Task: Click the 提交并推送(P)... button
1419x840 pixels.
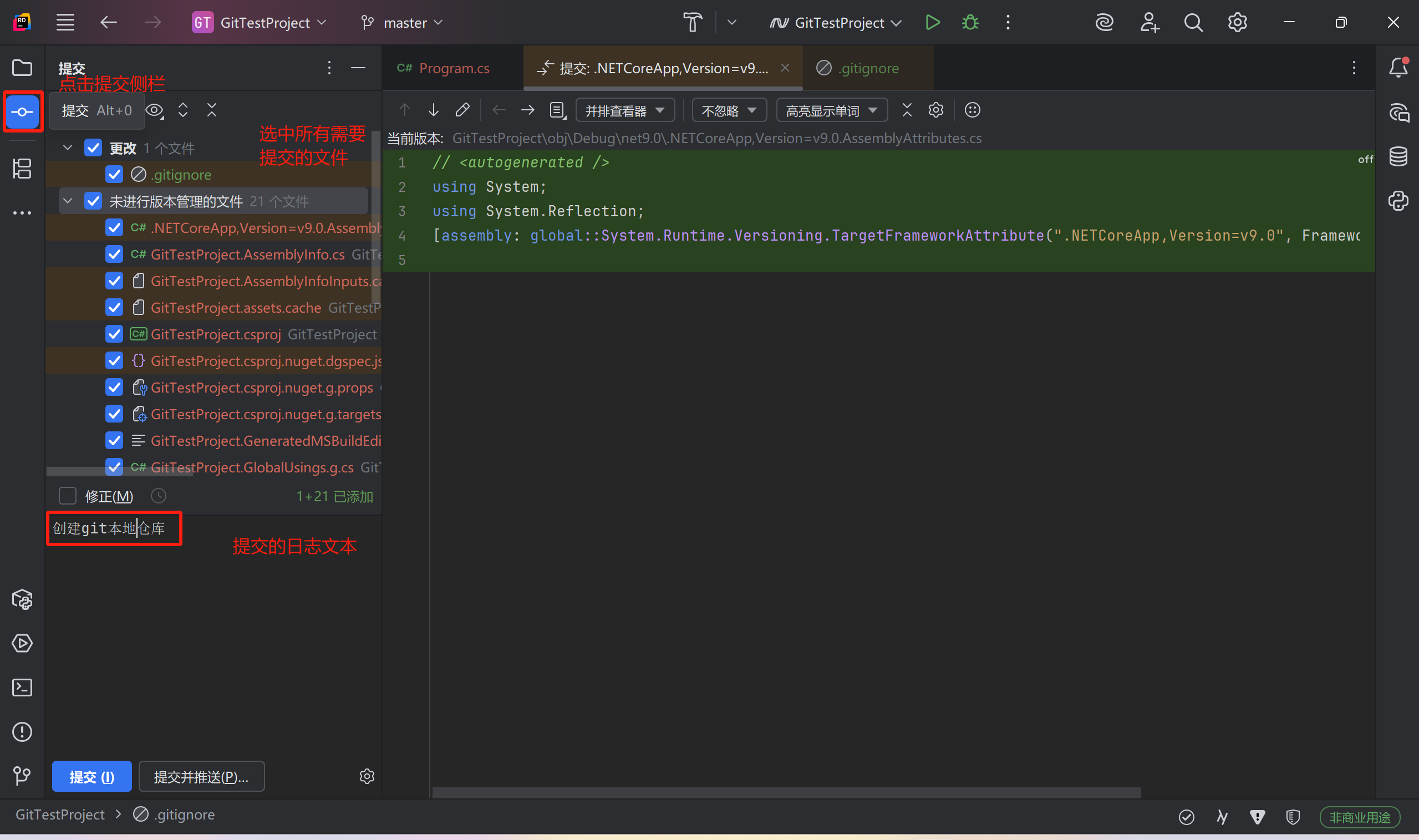Action: tap(201, 777)
